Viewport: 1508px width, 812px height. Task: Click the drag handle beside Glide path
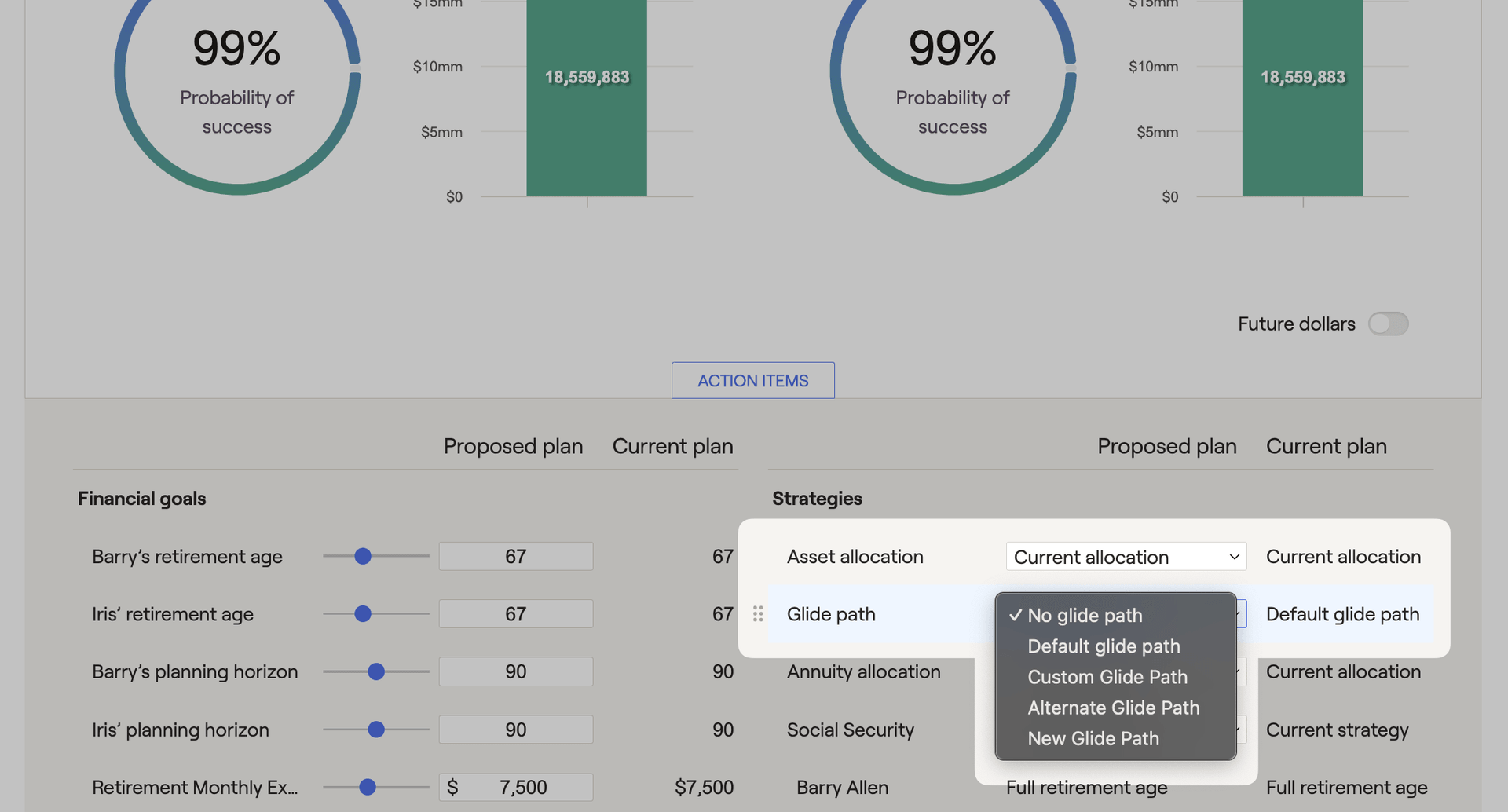pyautogui.click(x=758, y=614)
